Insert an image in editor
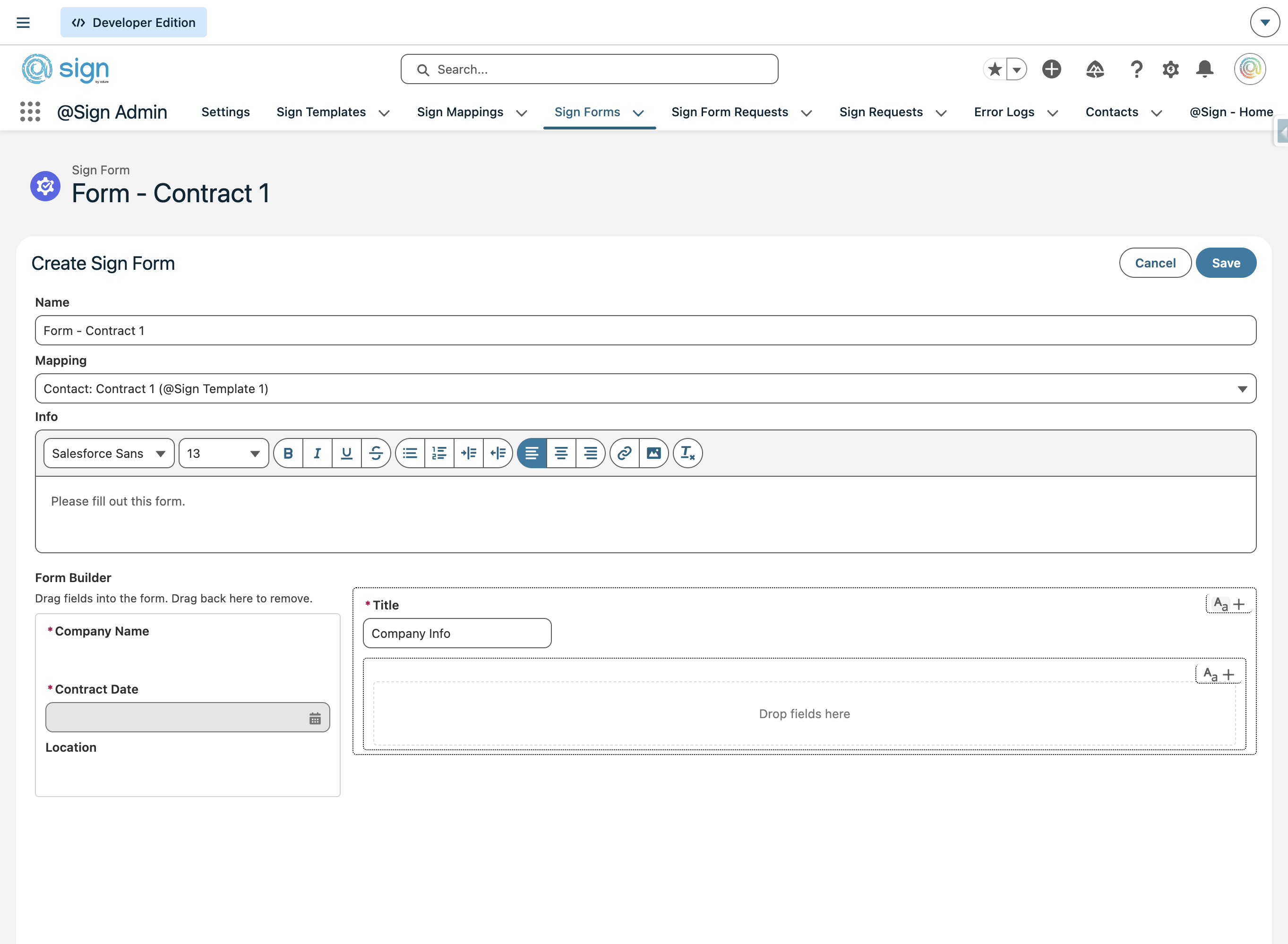 pyautogui.click(x=654, y=453)
